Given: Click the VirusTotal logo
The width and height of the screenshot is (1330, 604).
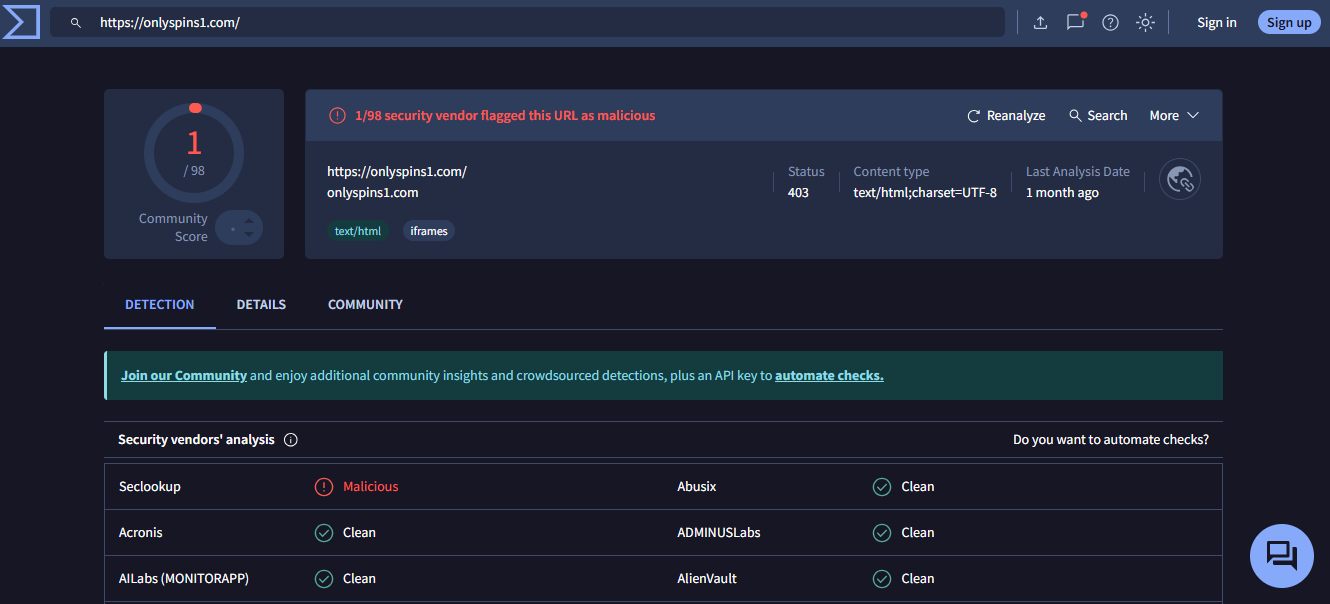Looking at the screenshot, I should coord(20,22).
